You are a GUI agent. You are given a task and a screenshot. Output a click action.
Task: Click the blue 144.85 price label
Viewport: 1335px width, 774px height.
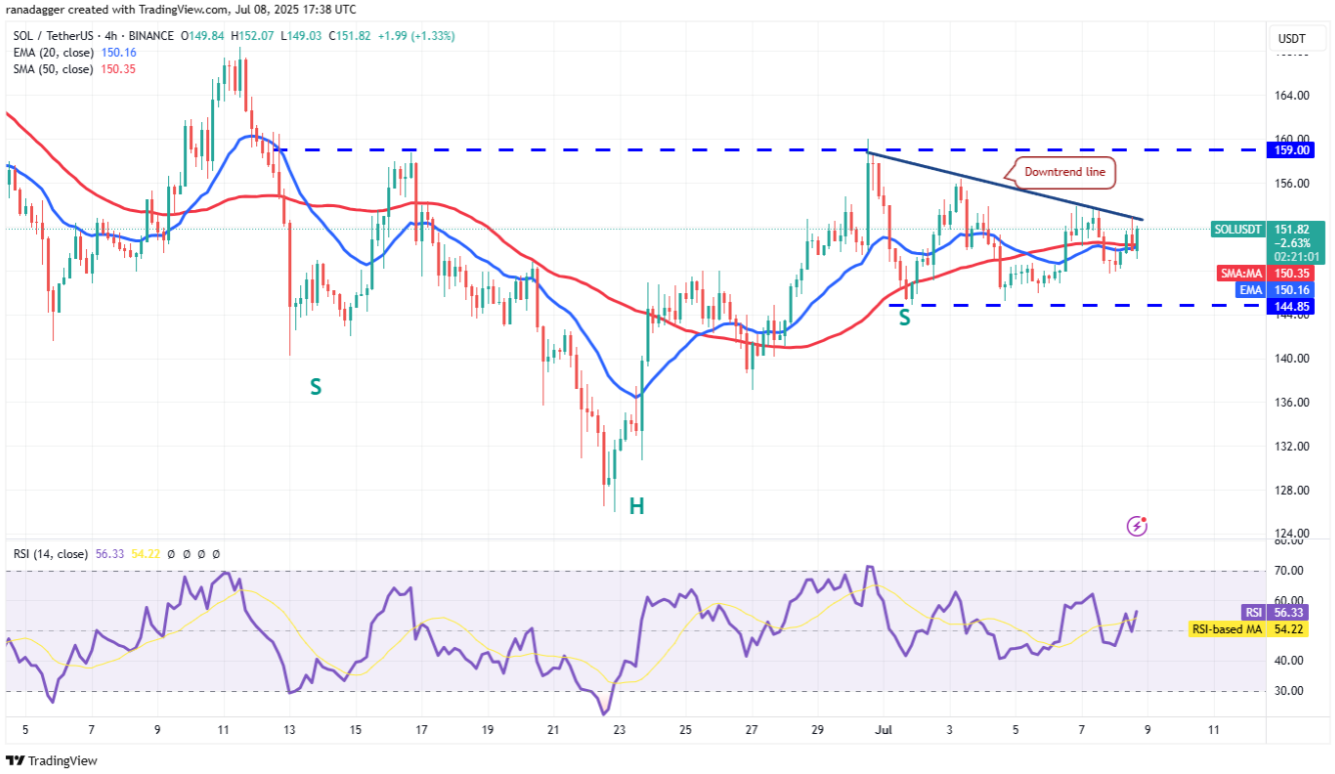click(x=1289, y=306)
